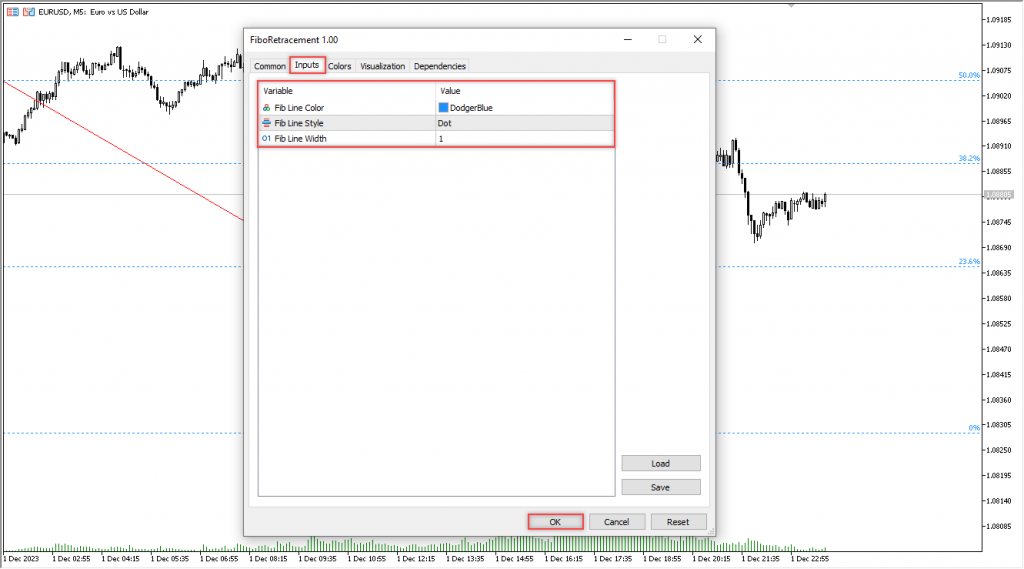
Task: Close the FiboRetracement dialog
Action: 697,39
